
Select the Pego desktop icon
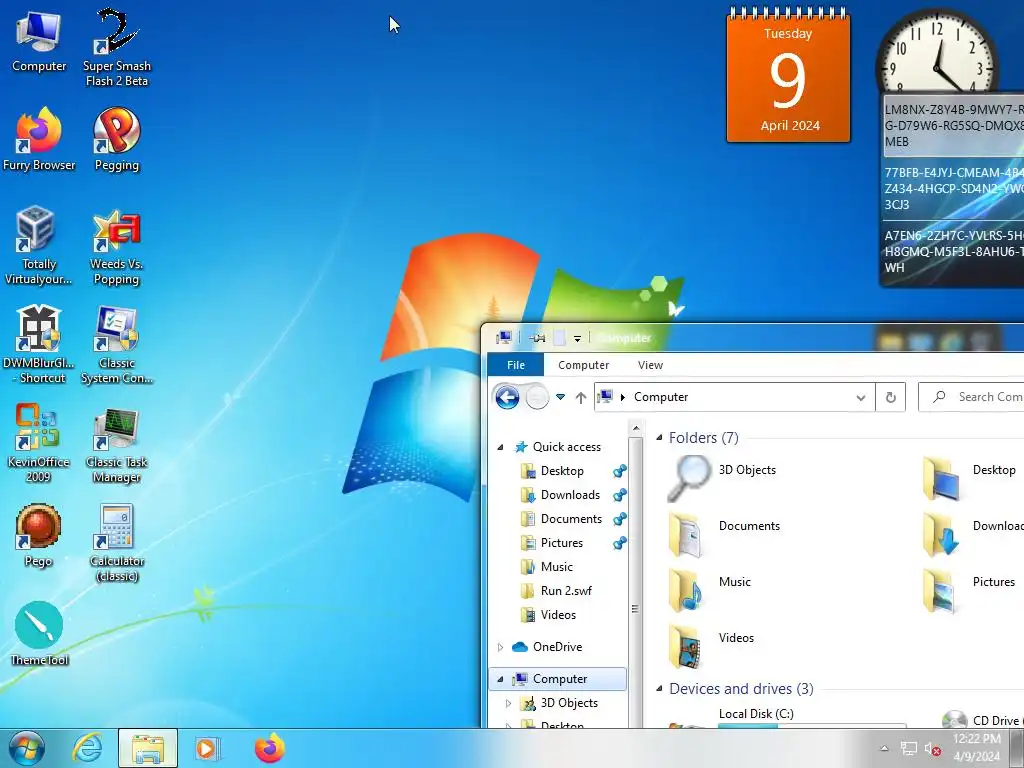(x=39, y=536)
